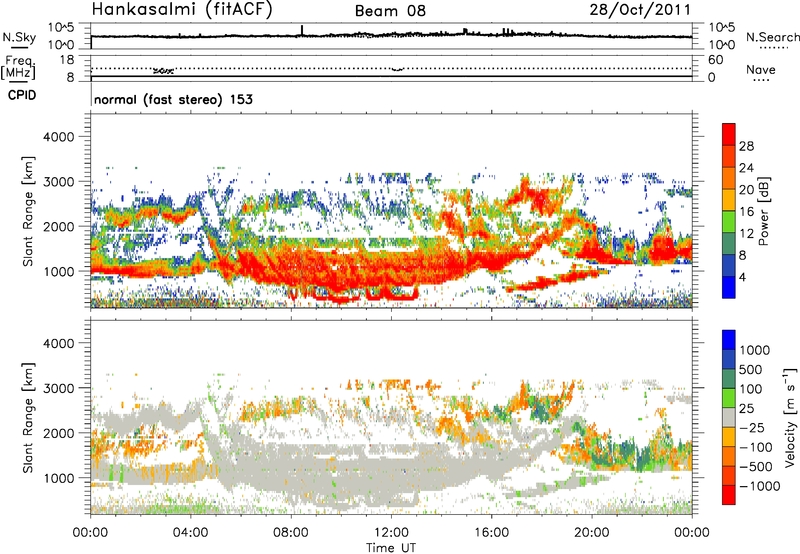Click power colorbar value 16
The image size is (800, 554).
746,212
